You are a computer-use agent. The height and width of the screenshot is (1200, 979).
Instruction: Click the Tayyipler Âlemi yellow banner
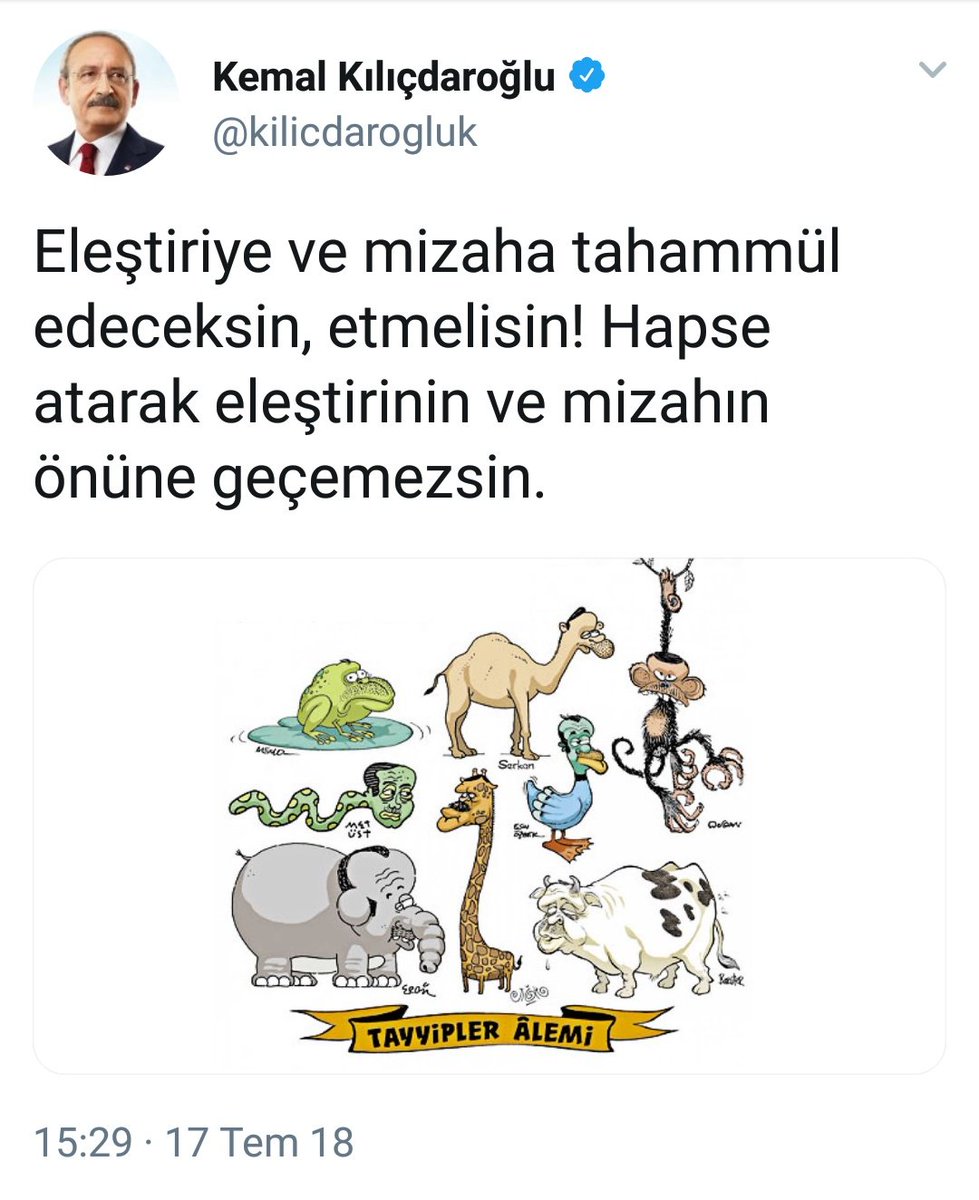pyautogui.click(x=482, y=1030)
